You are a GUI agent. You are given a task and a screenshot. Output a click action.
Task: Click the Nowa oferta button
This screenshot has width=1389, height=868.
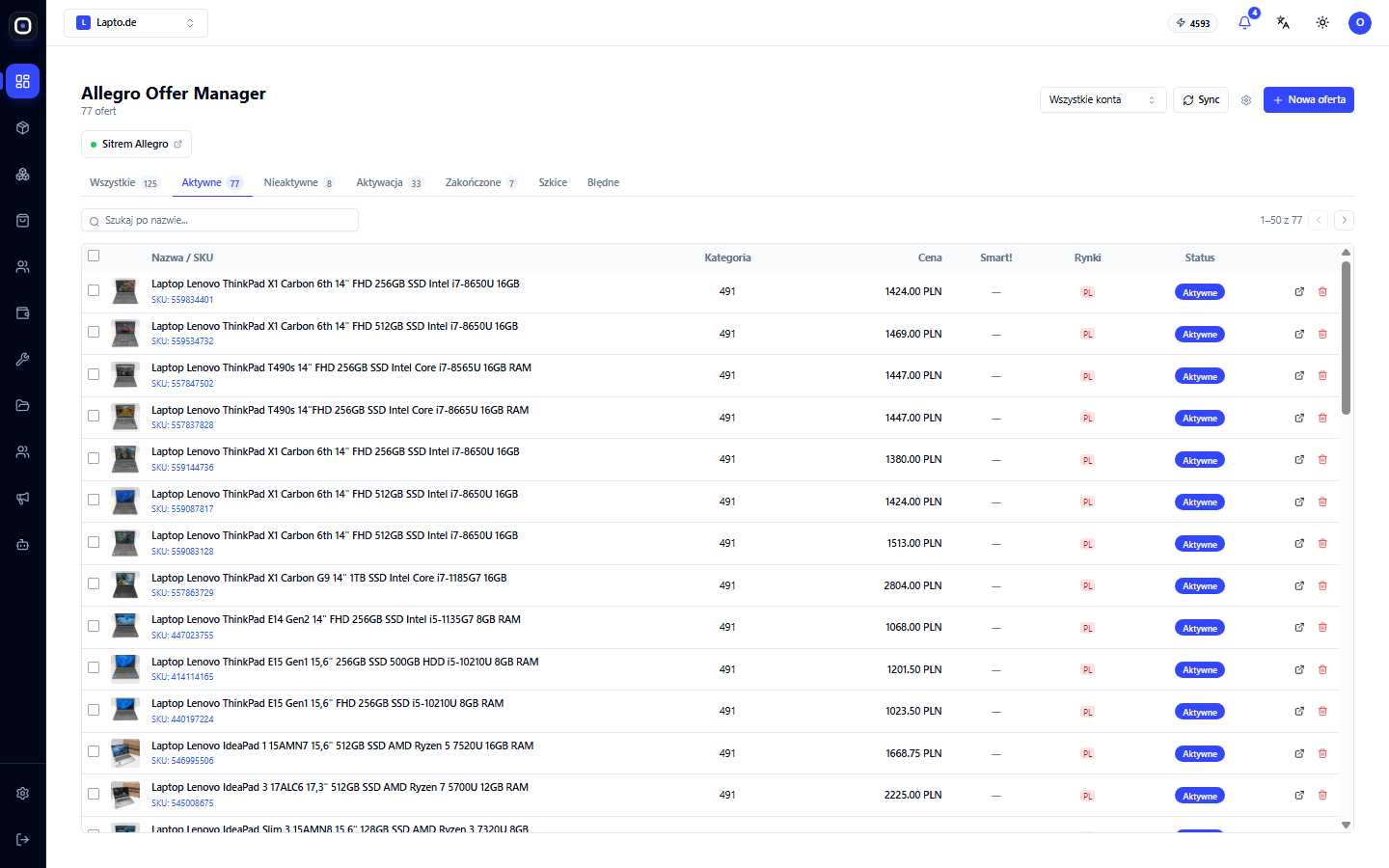coord(1308,100)
